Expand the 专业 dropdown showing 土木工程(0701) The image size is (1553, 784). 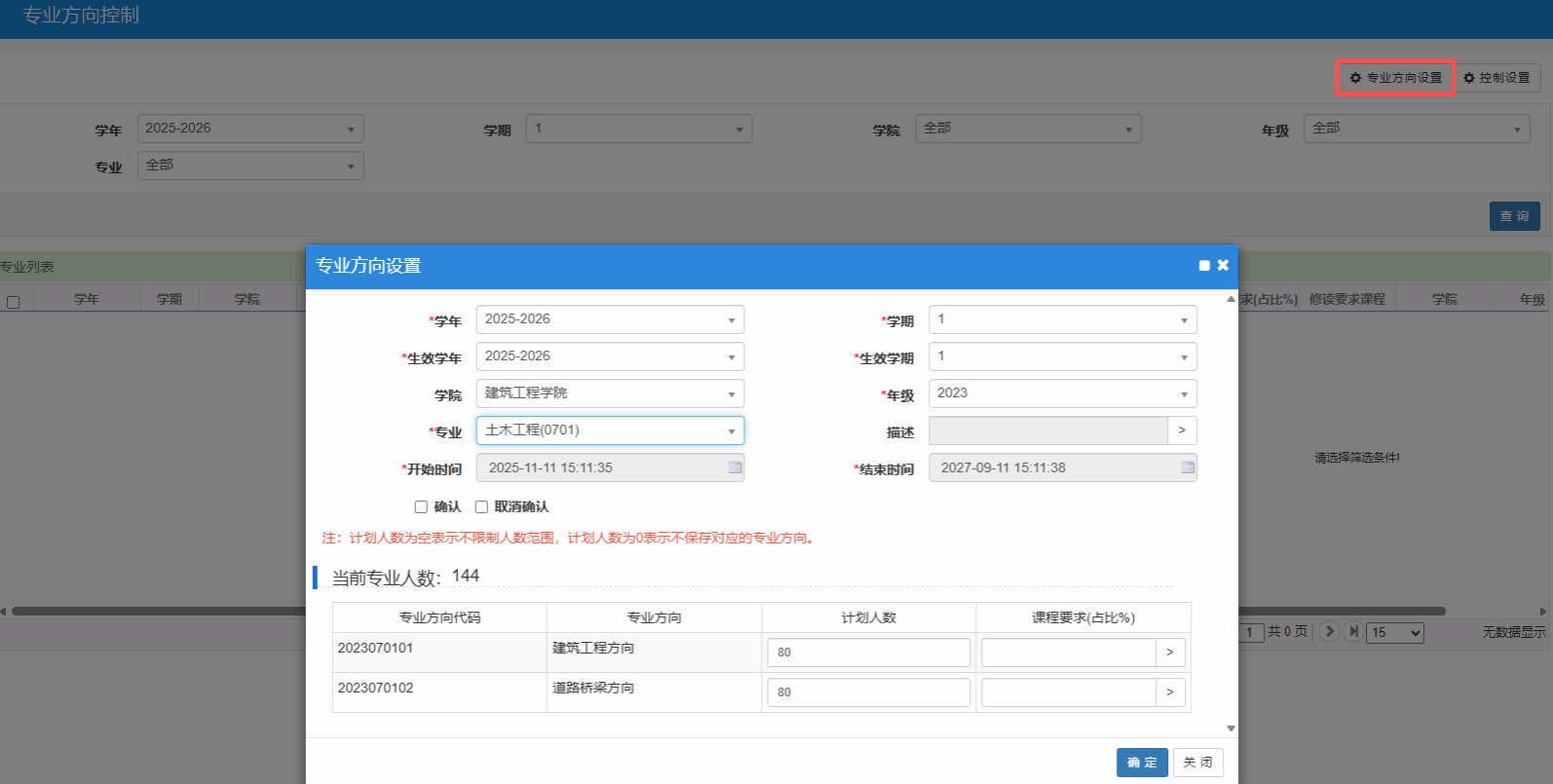pyautogui.click(x=731, y=431)
